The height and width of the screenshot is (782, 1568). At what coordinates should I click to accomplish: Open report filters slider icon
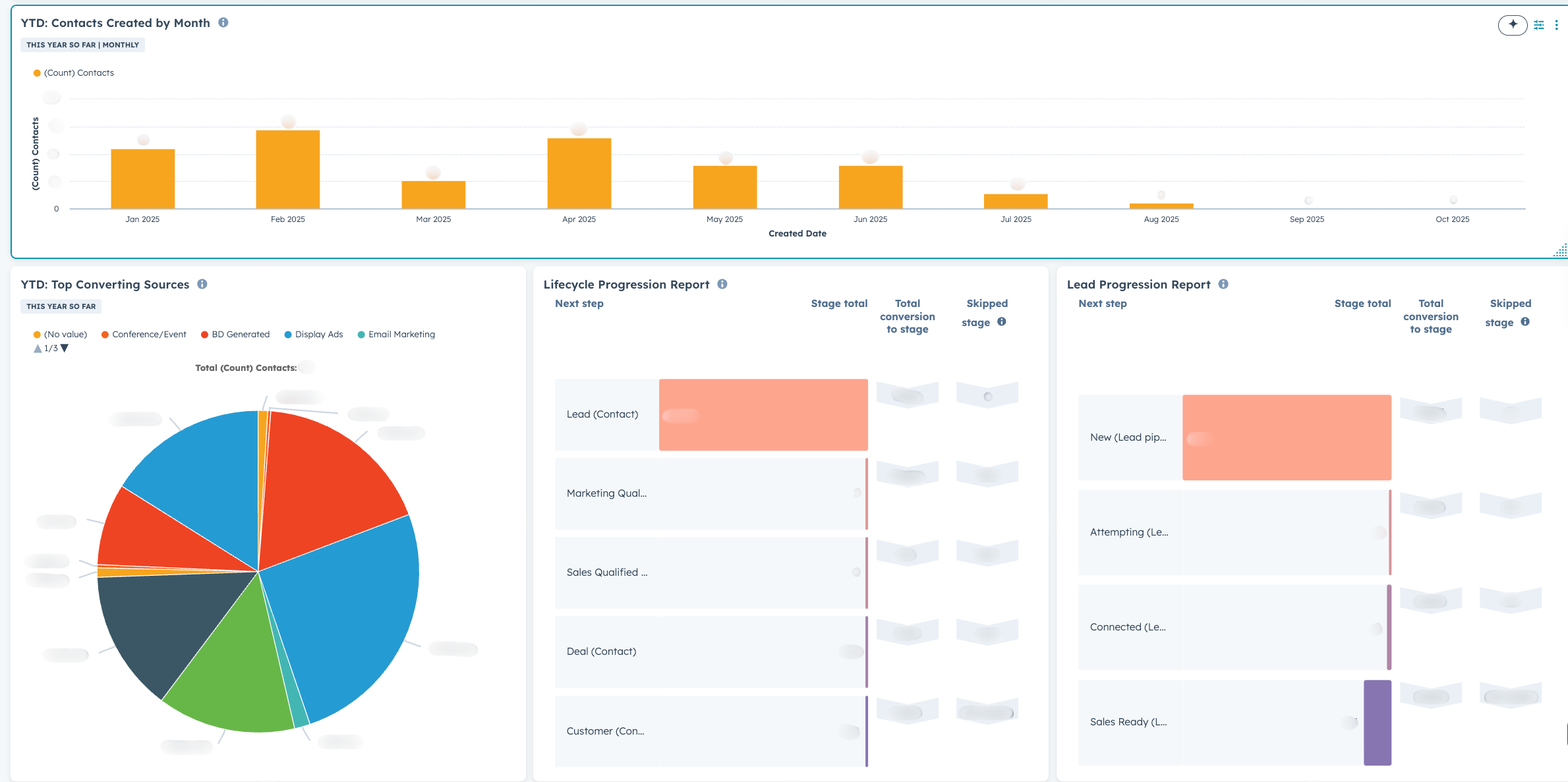tap(1538, 25)
